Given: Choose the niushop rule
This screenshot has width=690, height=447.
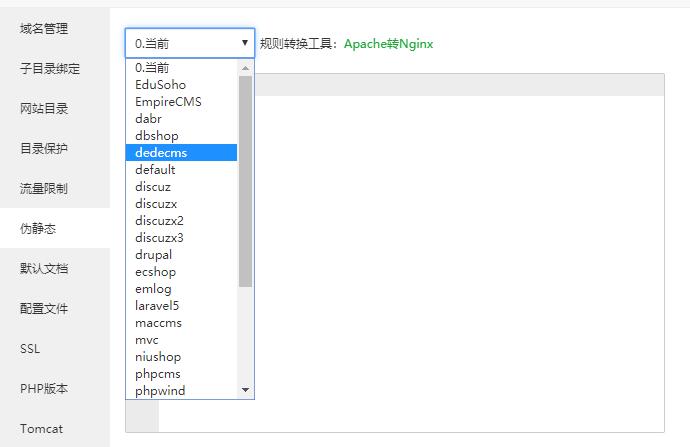Looking at the screenshot, I should (181, 357).
